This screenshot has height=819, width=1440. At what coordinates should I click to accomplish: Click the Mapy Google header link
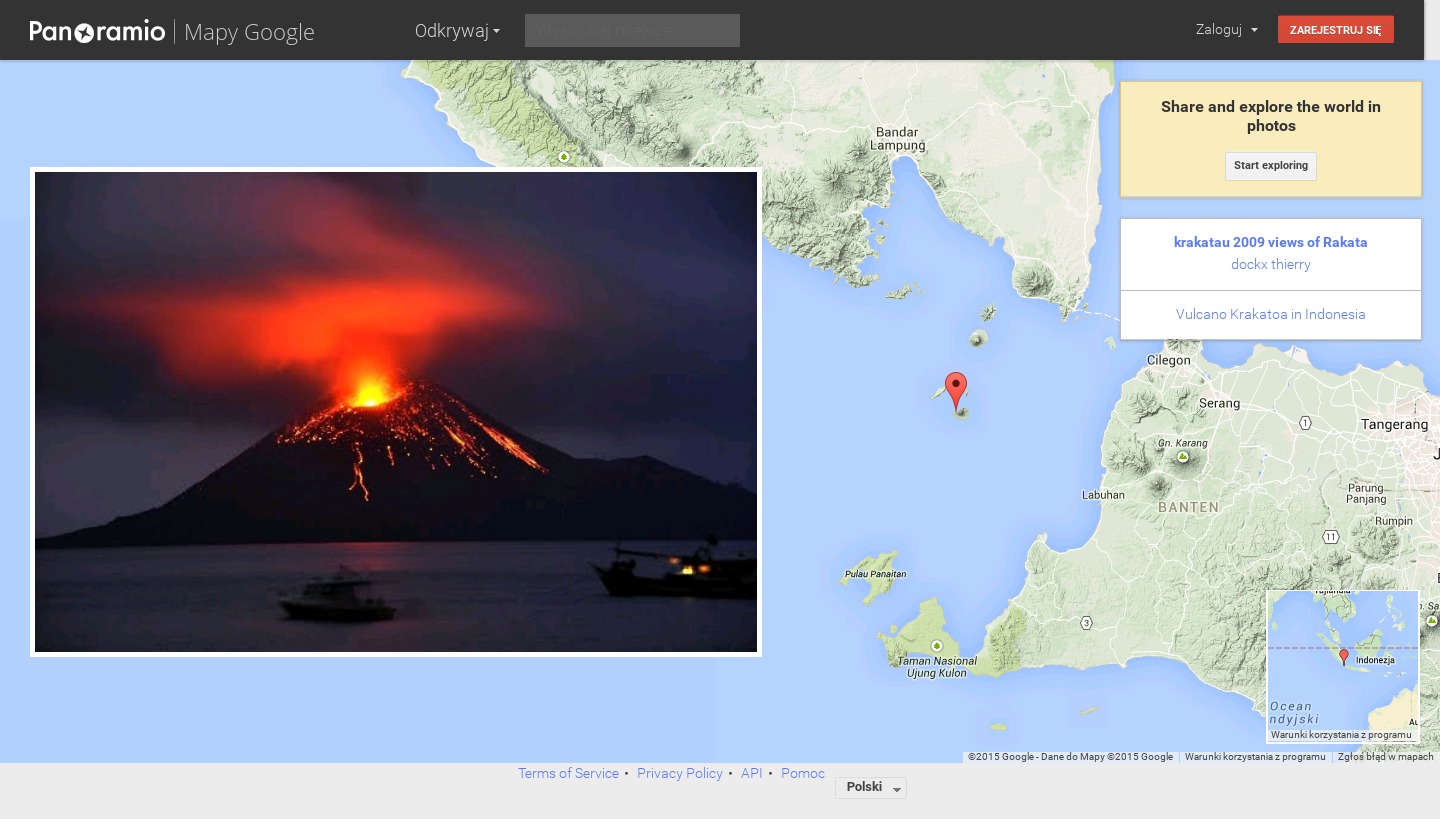[249, 32]
